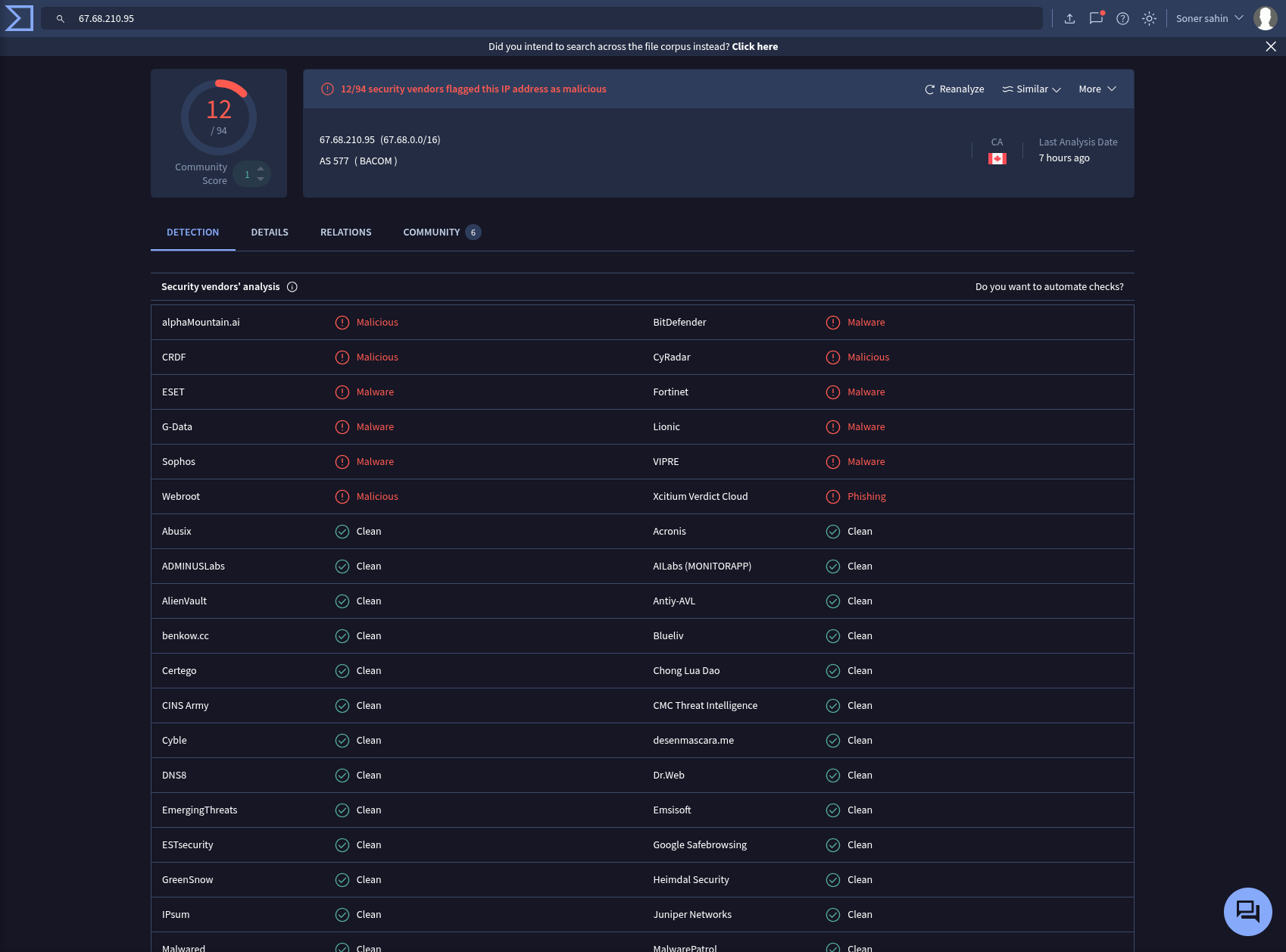The height and width of the screenshot is (952, 1286).
Task: Select the Heimdal Security vendor name
Action: [691, 880]
